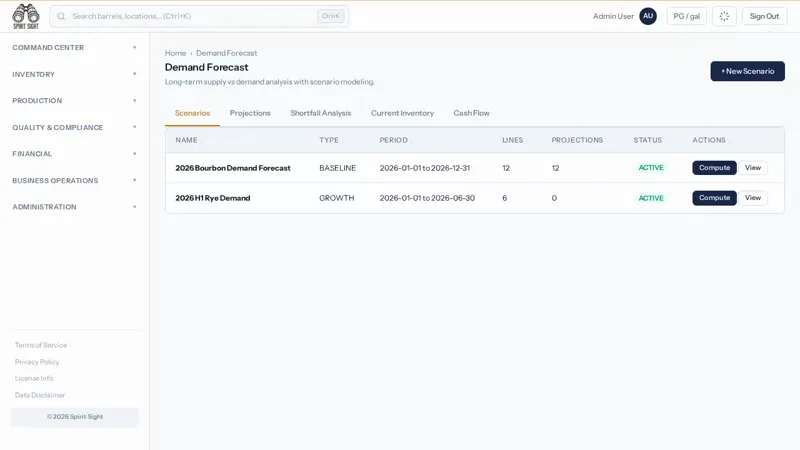Click the search magnifier icon
Screen dimensions: 800x450
point(61,16)
